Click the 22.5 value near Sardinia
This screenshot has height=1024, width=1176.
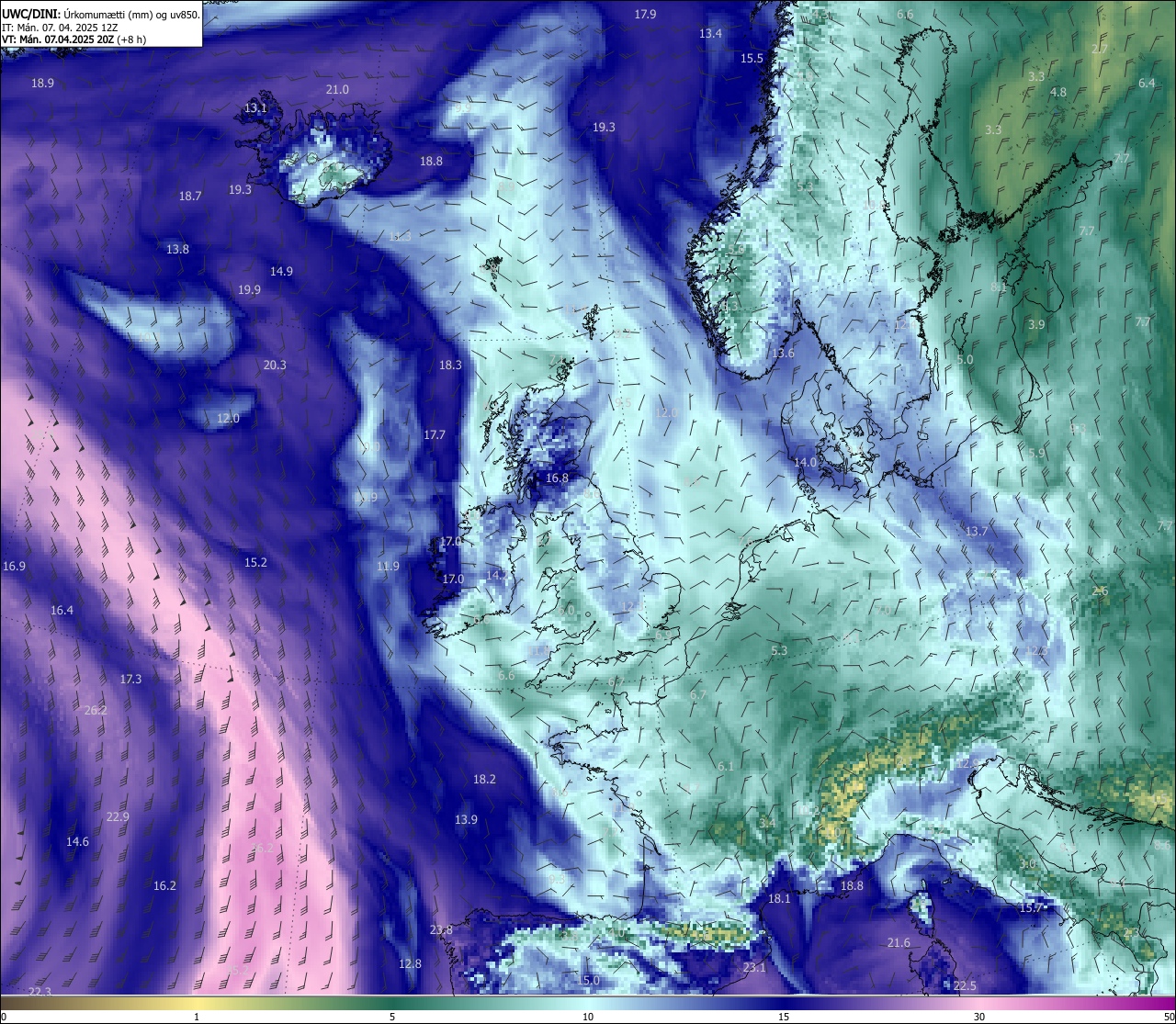965,985
